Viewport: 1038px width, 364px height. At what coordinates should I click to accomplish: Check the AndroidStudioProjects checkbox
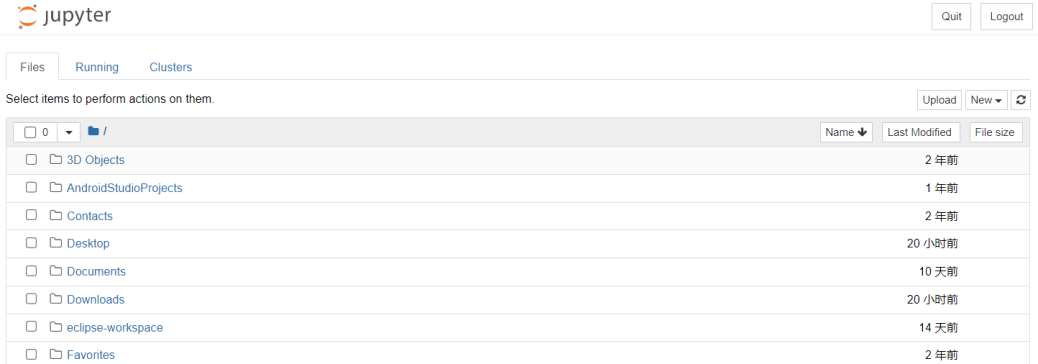31,187
